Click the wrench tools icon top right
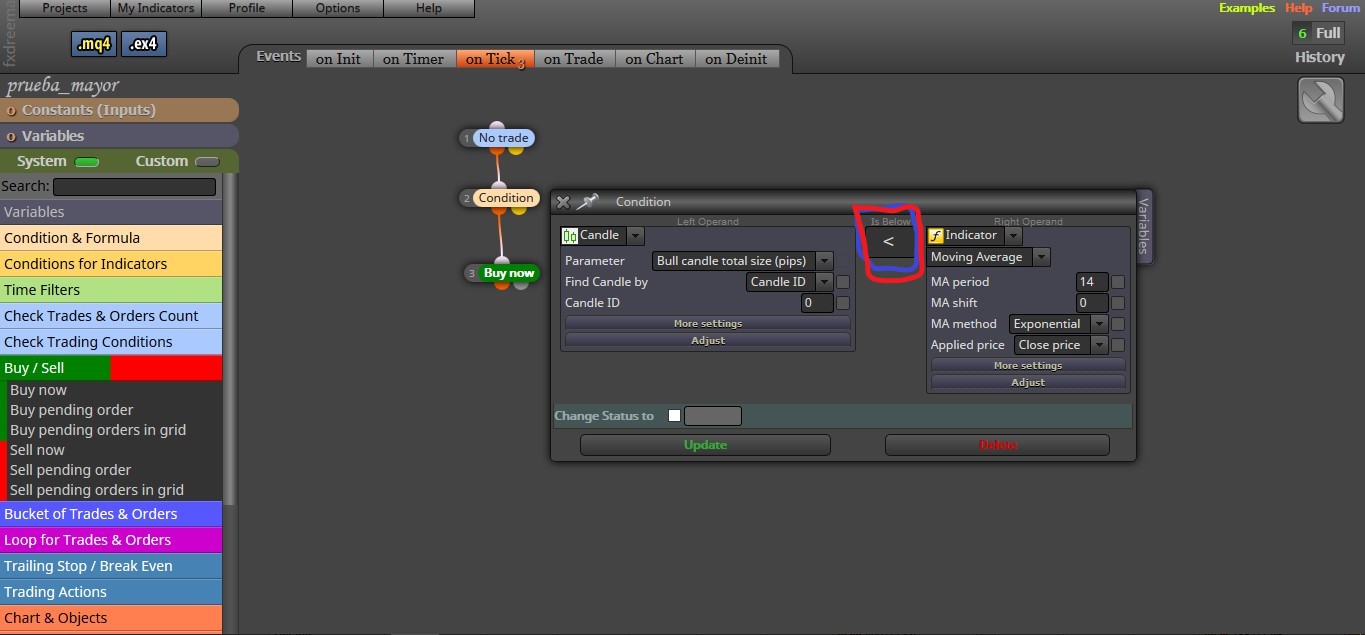 tap(1320, 100)
